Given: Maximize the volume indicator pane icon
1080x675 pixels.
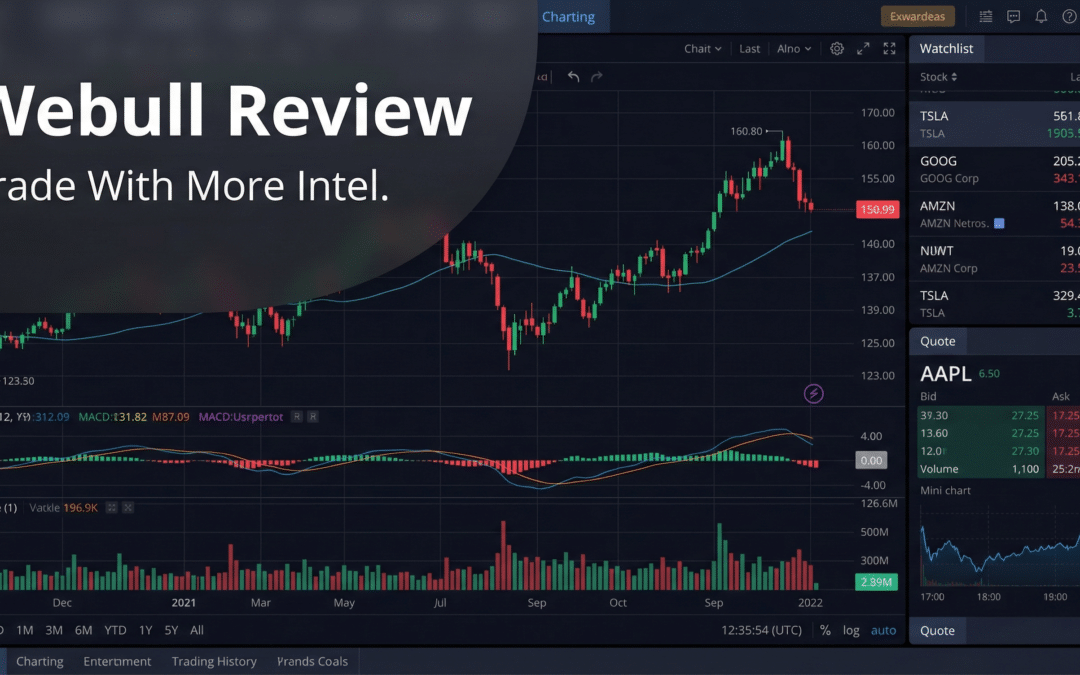Looking at the screenshot, I should coord(111,508).
